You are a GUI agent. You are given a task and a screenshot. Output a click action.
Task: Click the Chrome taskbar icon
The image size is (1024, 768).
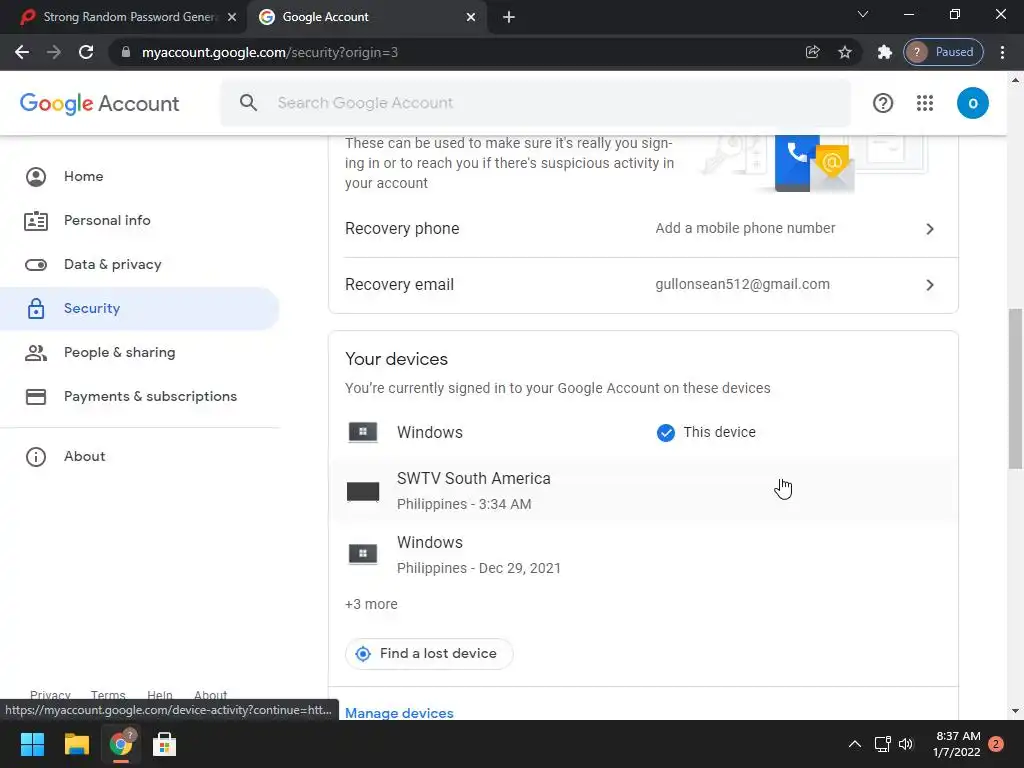click(121, 744)
